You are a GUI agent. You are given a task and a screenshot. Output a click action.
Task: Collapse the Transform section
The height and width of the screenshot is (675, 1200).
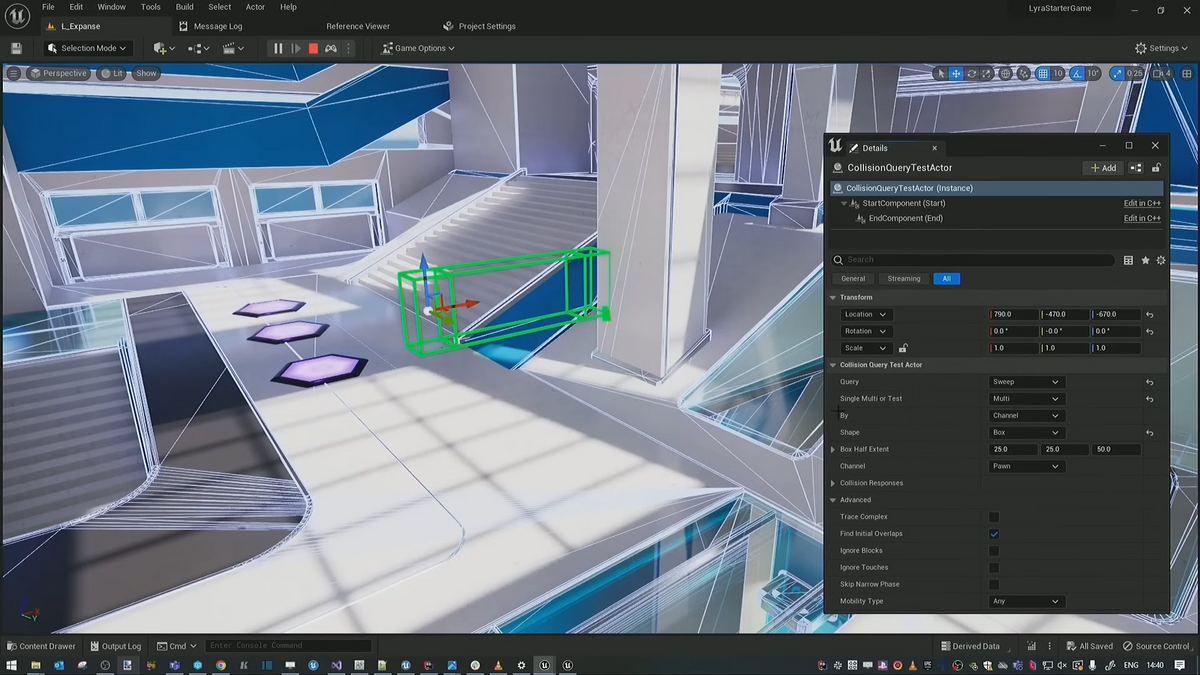pyautogui.click(x=833, y=297)
